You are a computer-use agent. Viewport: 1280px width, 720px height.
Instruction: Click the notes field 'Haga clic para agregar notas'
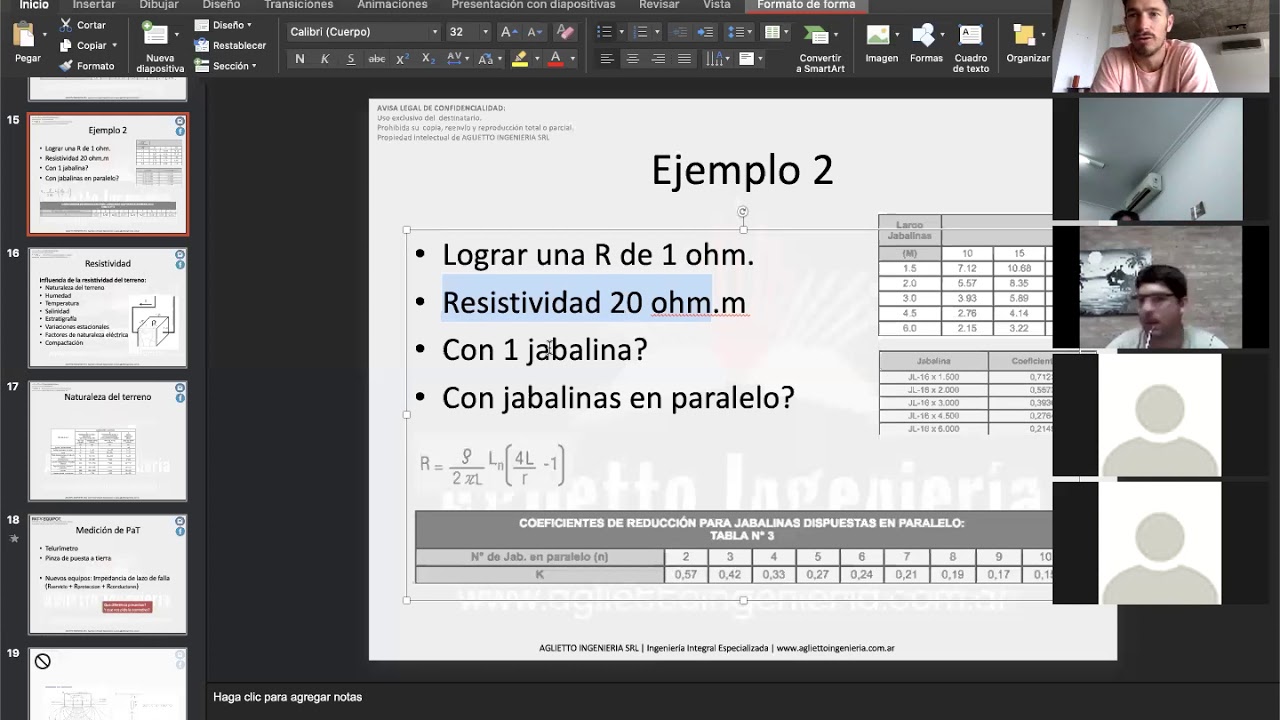pos(288,697)
